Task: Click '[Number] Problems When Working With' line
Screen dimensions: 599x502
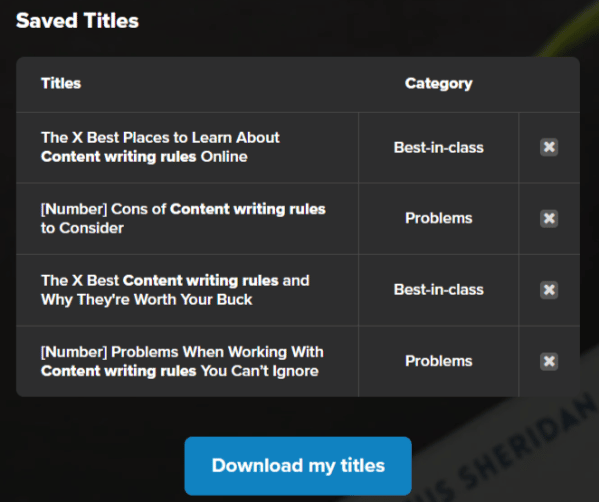Action: pyautogui.click(x=182, y=352)
